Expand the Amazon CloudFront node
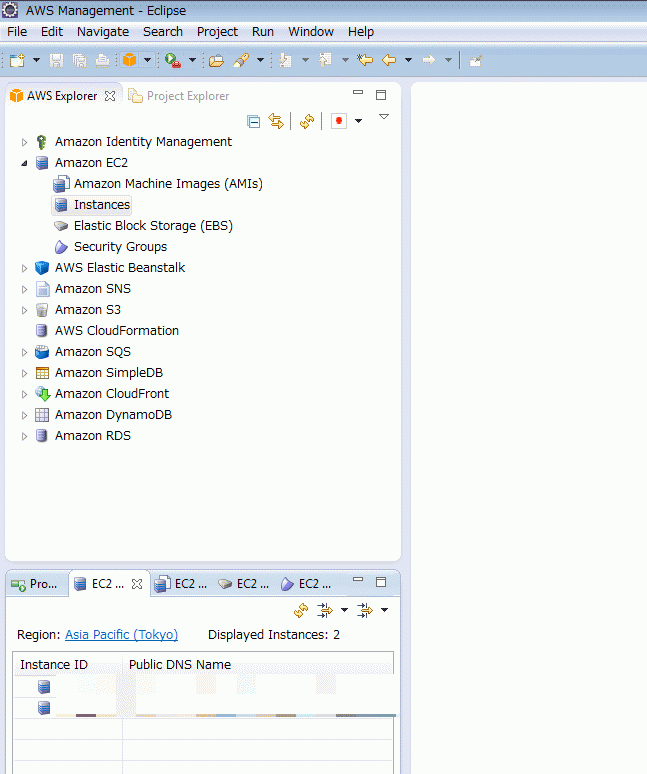 pos(24,394)
